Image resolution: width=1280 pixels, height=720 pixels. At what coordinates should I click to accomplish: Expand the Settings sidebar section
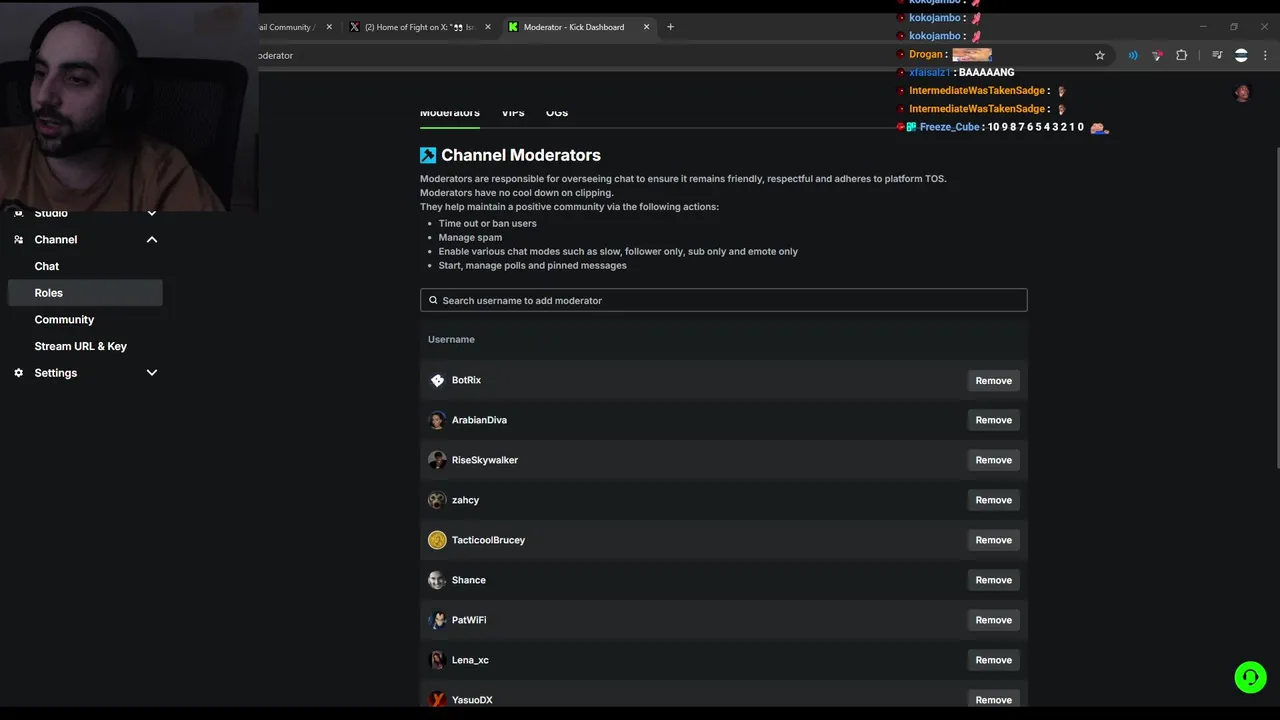[152, 373]
